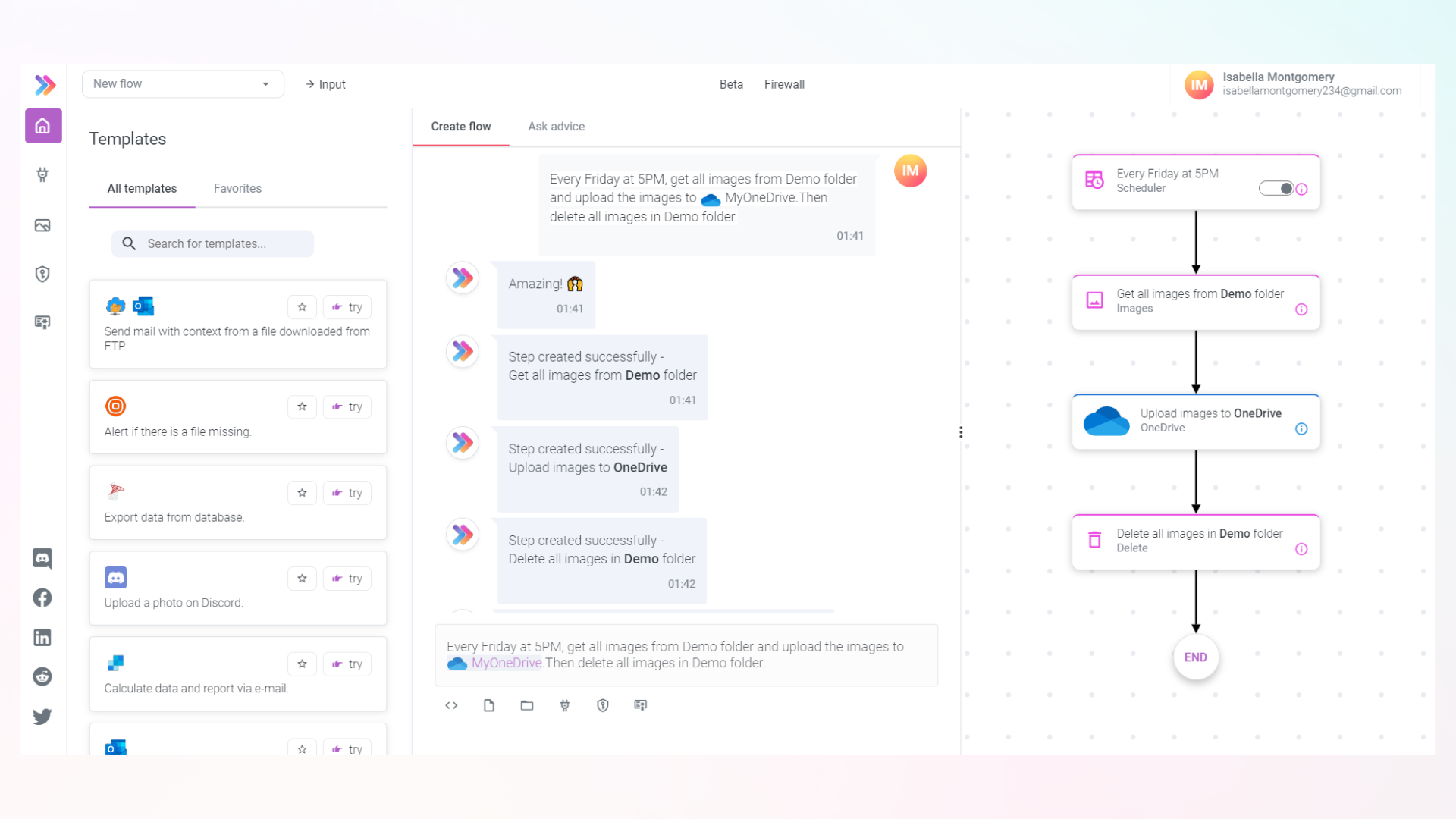The width and height of the screenshot is (1456, 819).
Task: Click the Search for templates field
Action: pyautogui.click(x=212, y=243)
